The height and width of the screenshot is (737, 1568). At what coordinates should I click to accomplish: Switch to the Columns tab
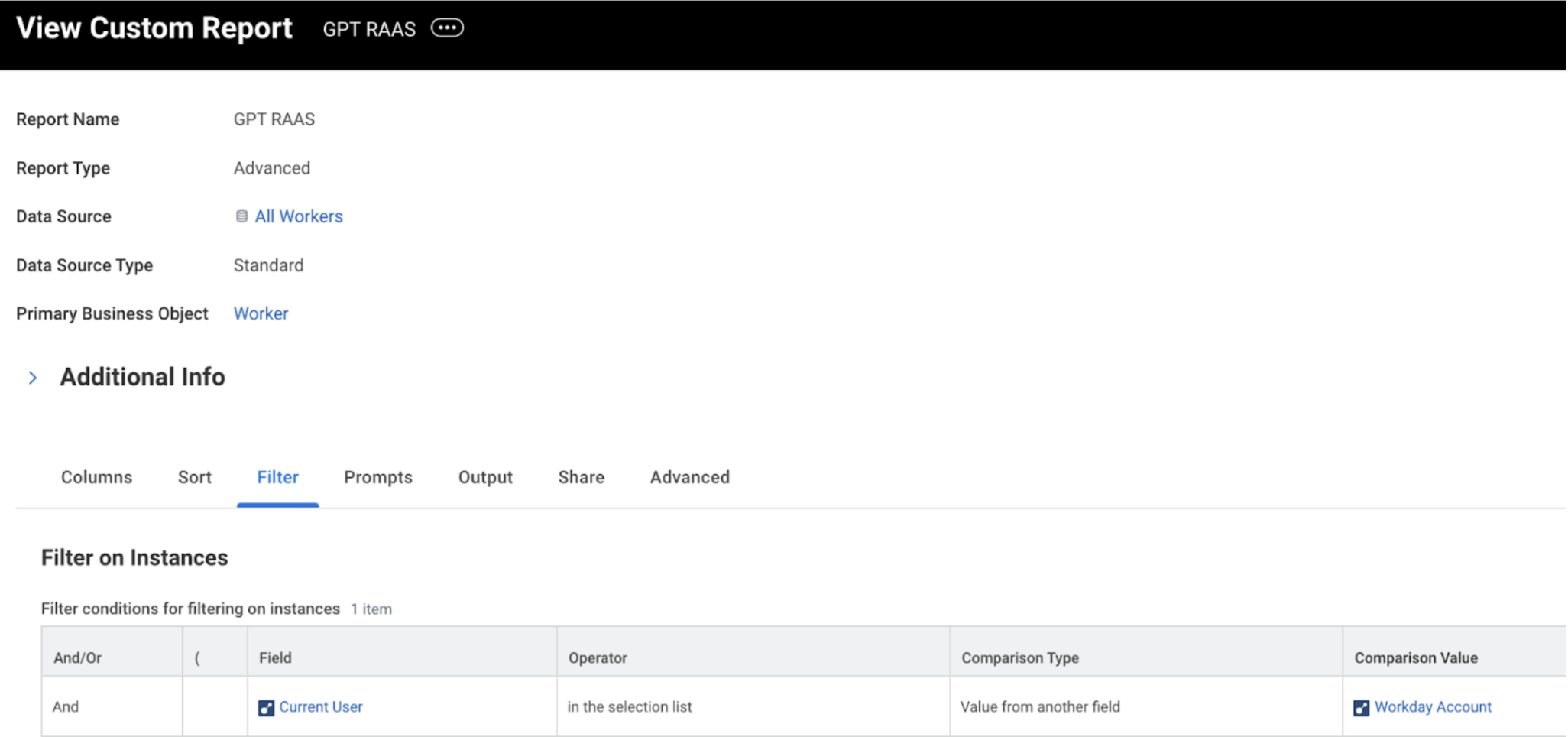[96, 477]
